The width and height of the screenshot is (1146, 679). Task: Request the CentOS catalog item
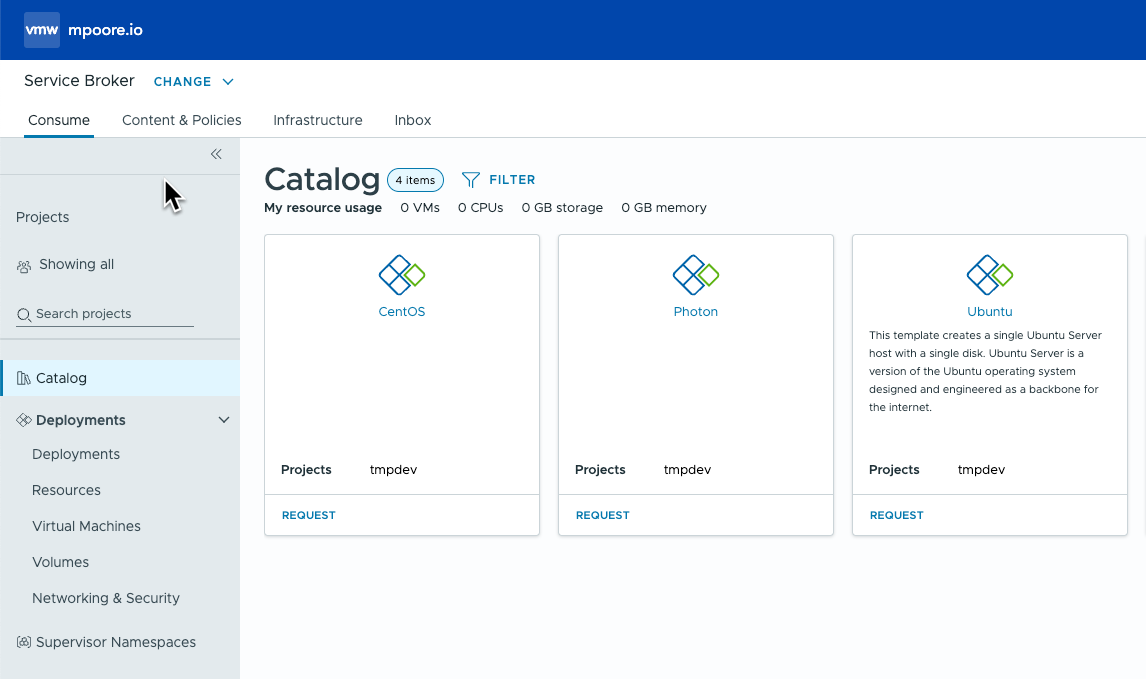(308, 515)
